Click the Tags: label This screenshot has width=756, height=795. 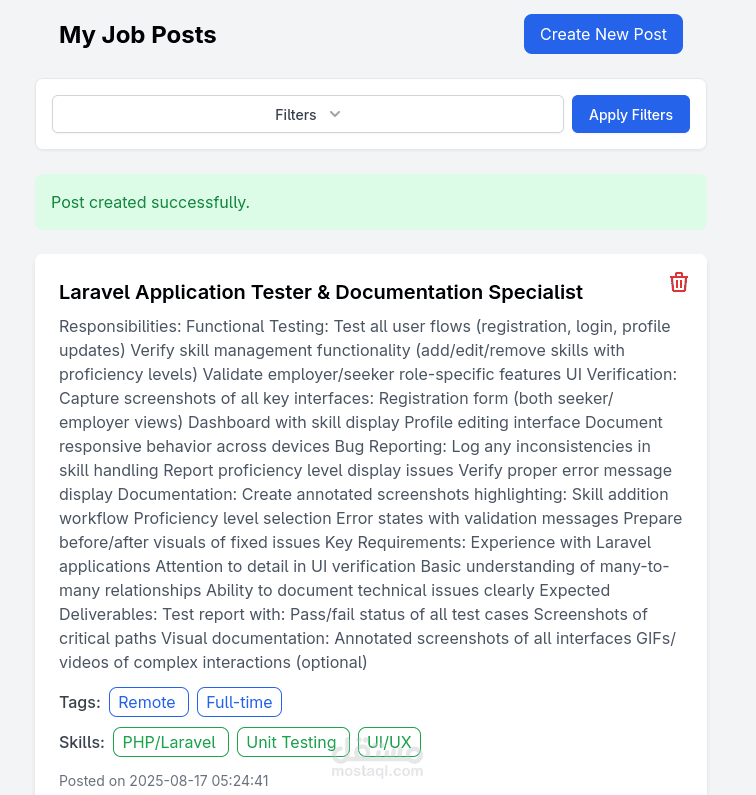click(x=80, y=702)
